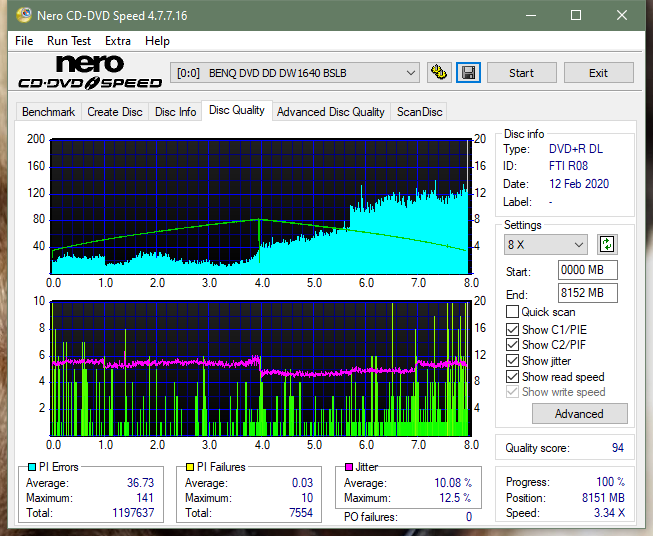Open the BENQ DVD drive selection dropdown
Screen dimensions: 653x536
pyautogui.click(x=294, y=73)
